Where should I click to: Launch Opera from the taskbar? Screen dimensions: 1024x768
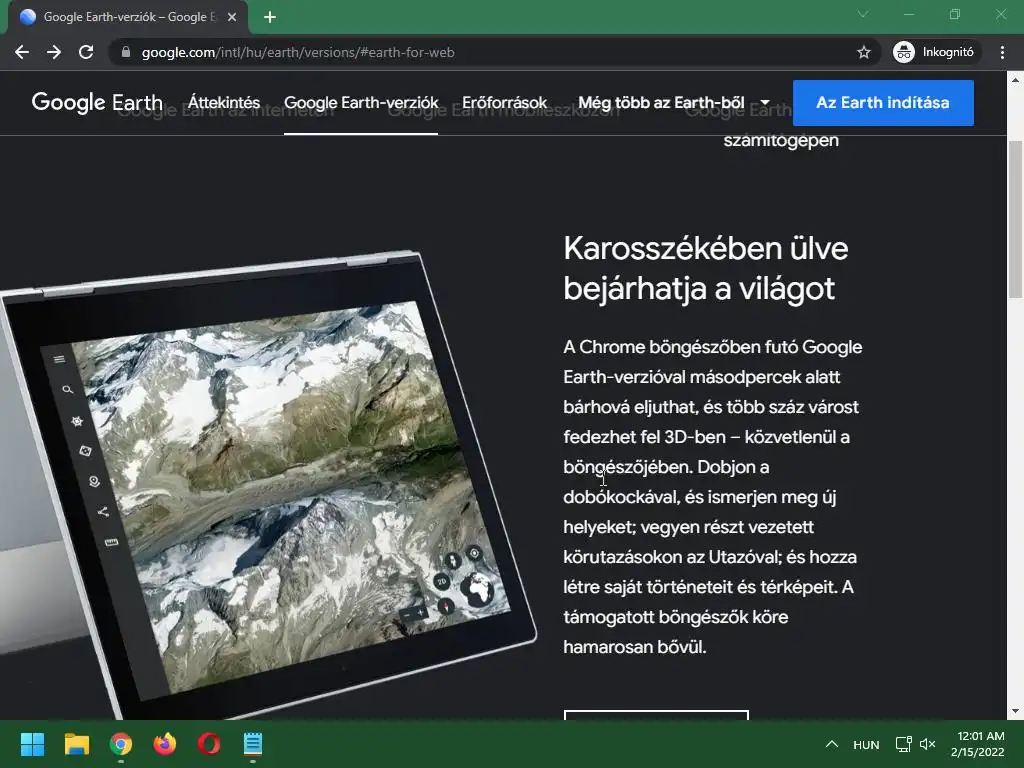pyautogui.click(x=209, y=744)
